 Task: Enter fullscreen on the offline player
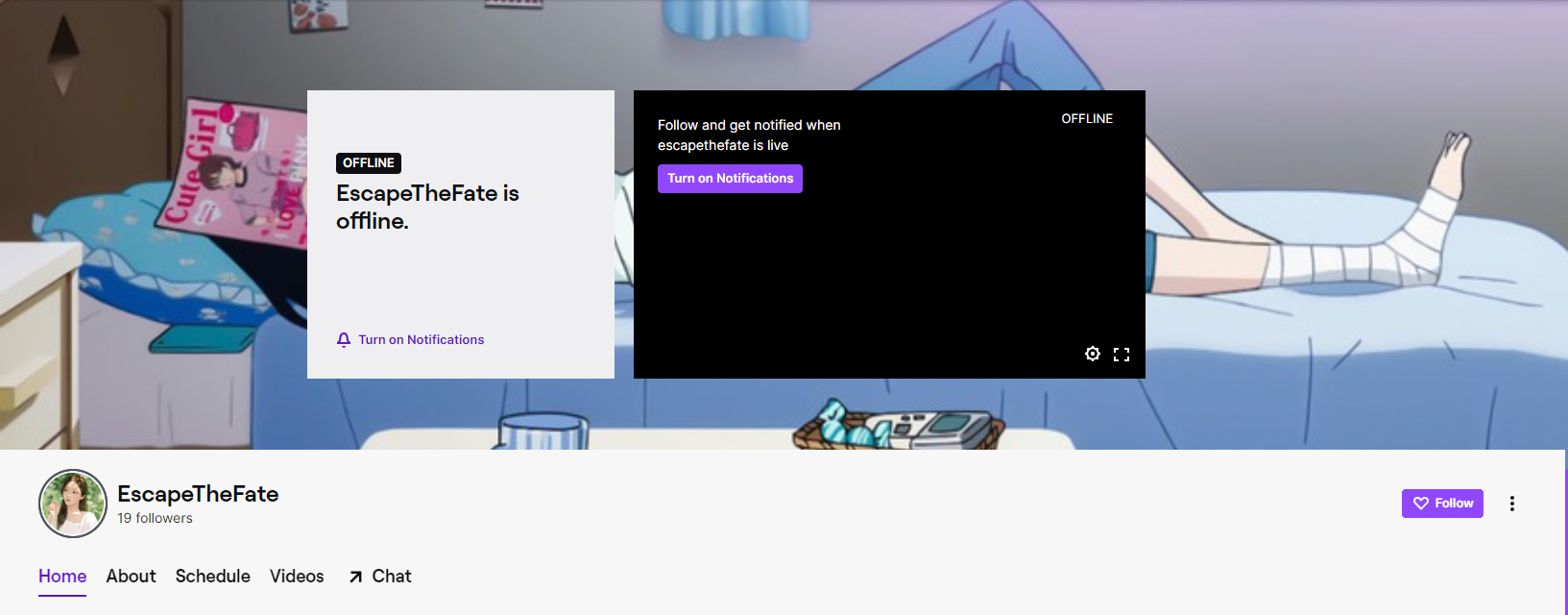1122,355
